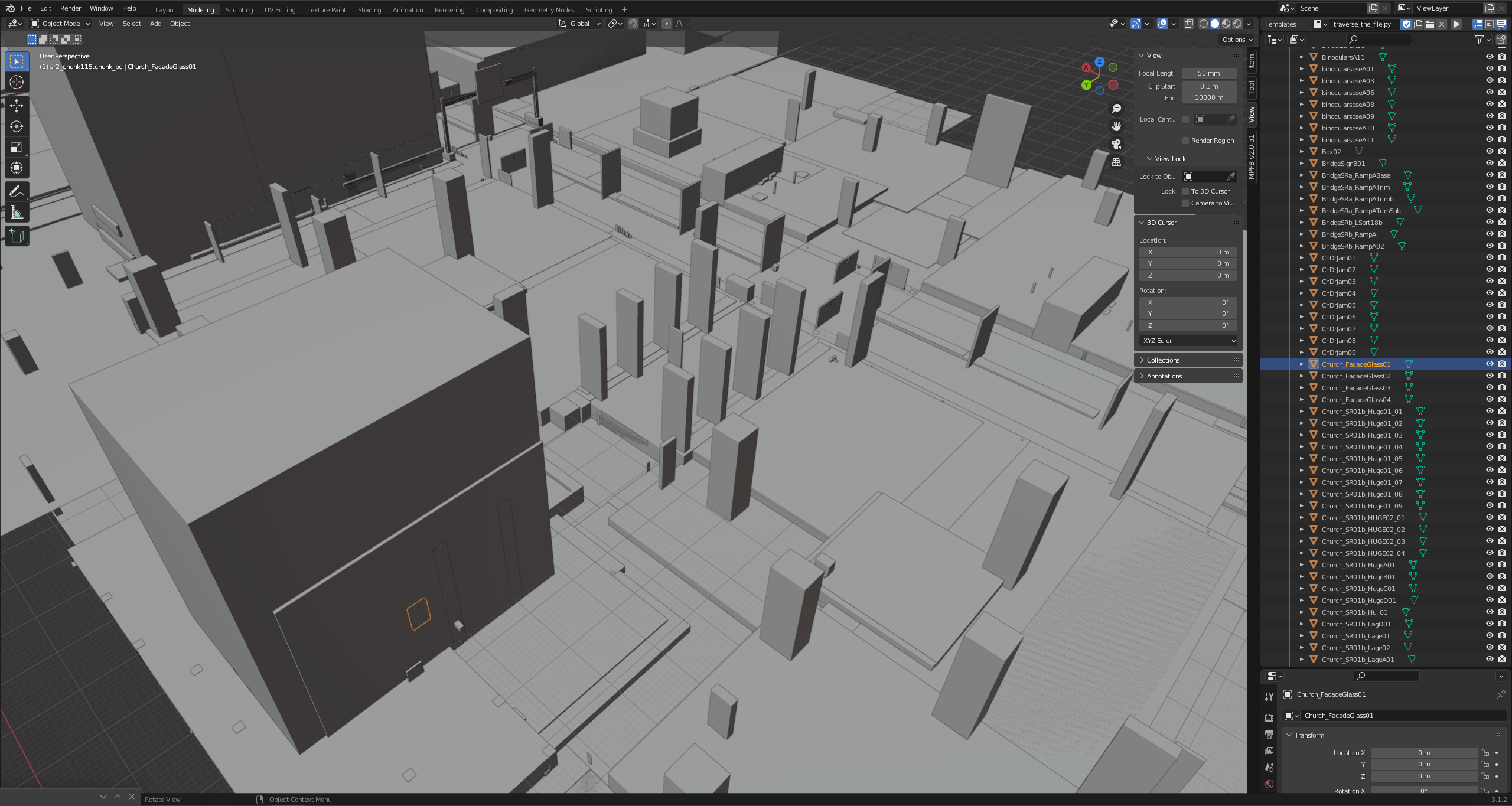Switch to wireframe viewport shading
Viewport: 1512px width, 806px height.
pos(1203,24)
